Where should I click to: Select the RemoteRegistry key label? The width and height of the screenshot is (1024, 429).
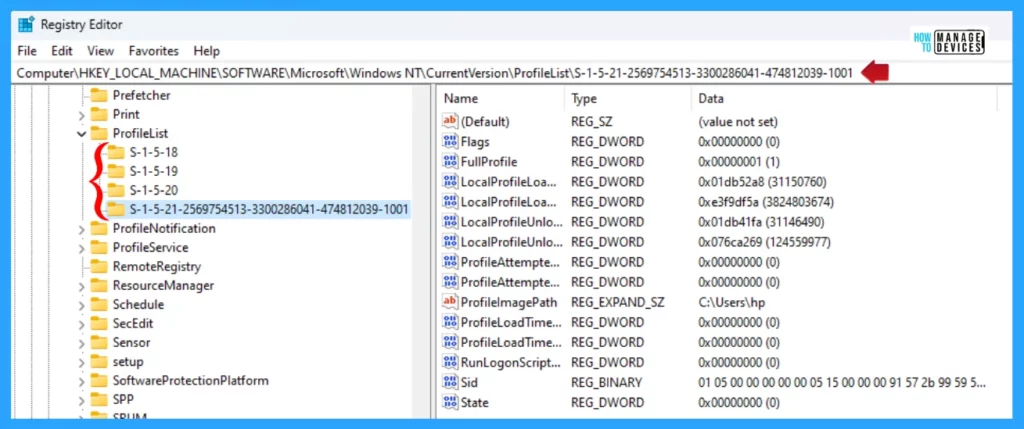tap(157, 266)
